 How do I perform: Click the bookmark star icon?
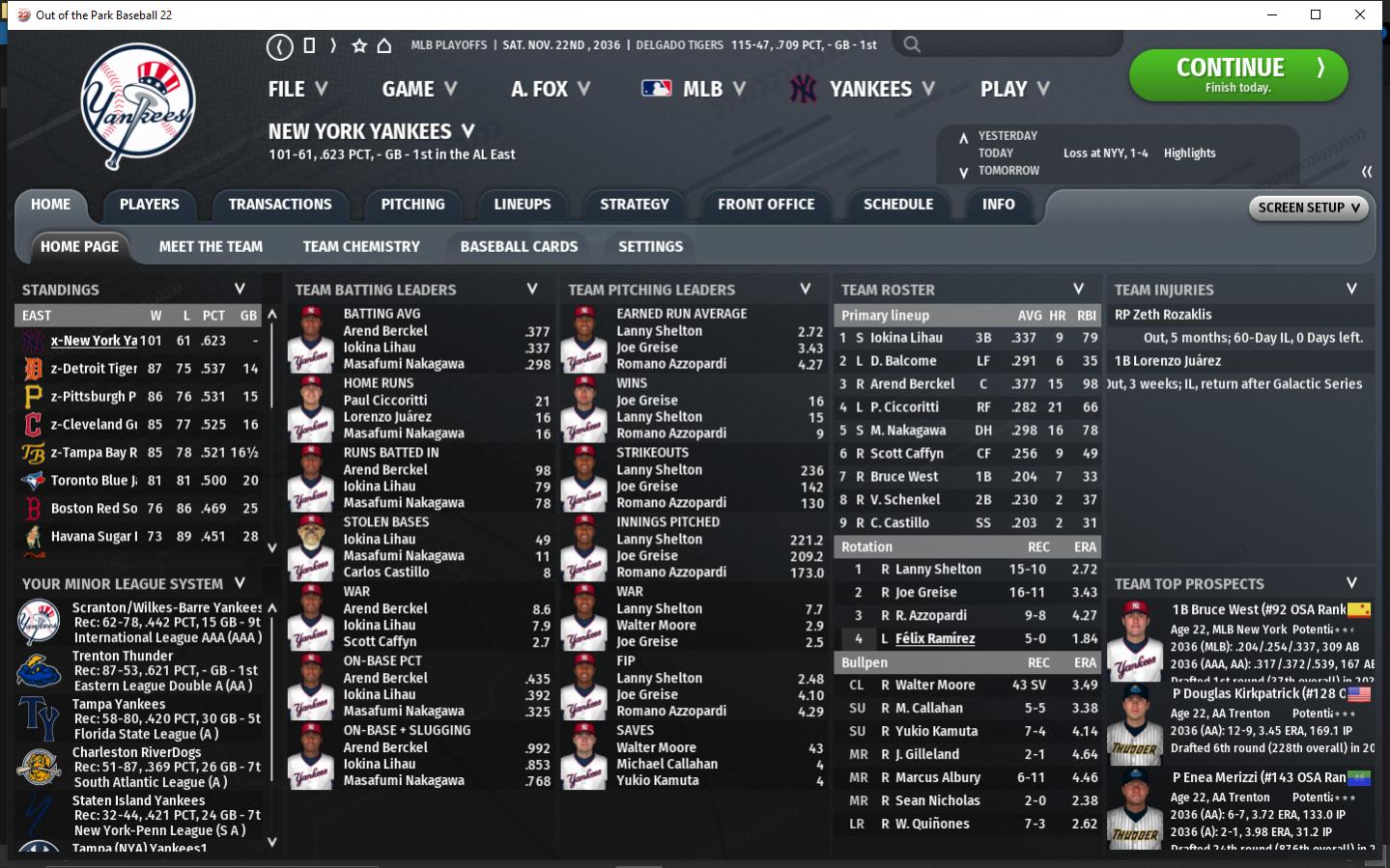point(359,45)
